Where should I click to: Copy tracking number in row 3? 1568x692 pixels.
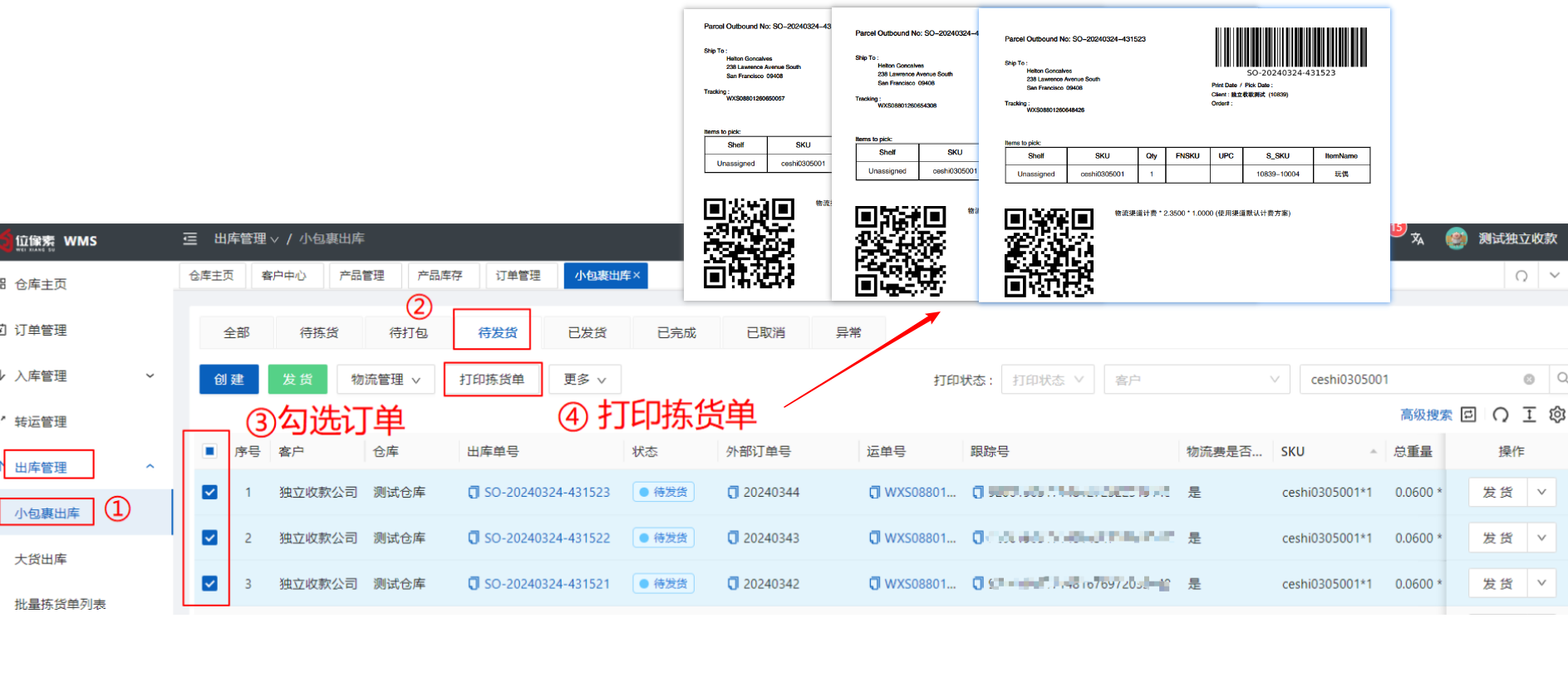coord(978,584)
